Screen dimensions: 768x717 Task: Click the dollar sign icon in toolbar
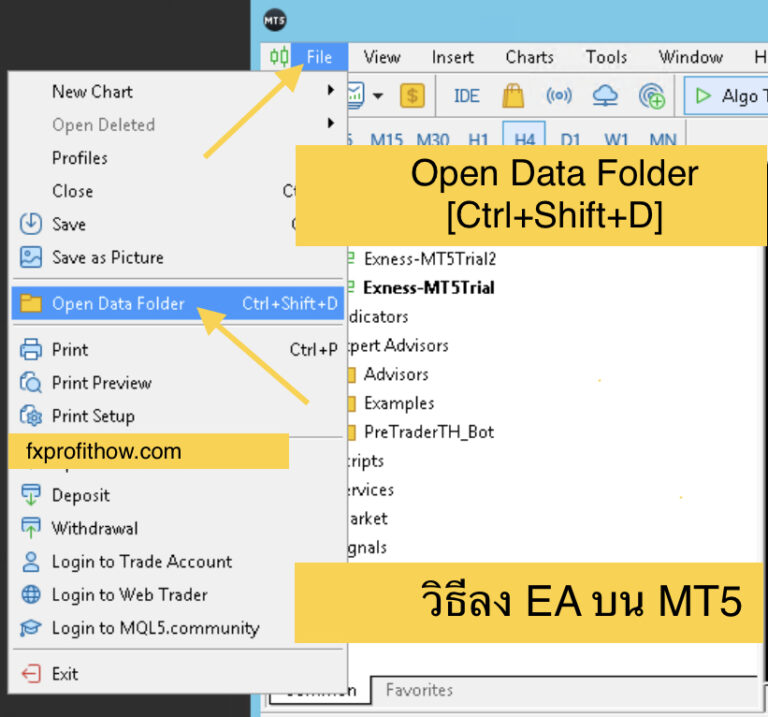412,96
